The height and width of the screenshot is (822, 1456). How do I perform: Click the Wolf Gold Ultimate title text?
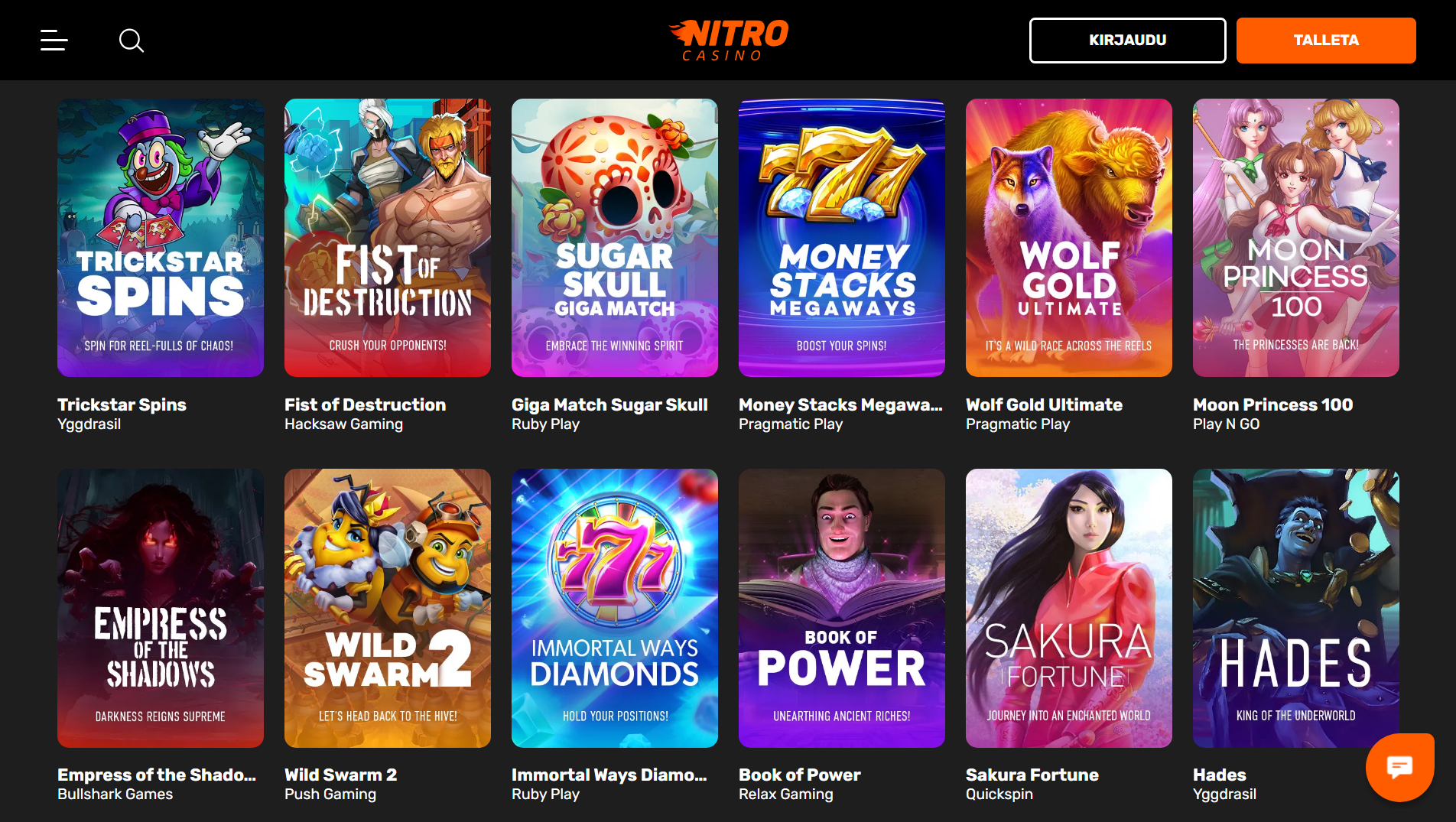pyautogui.click(x=1044, y=405)
